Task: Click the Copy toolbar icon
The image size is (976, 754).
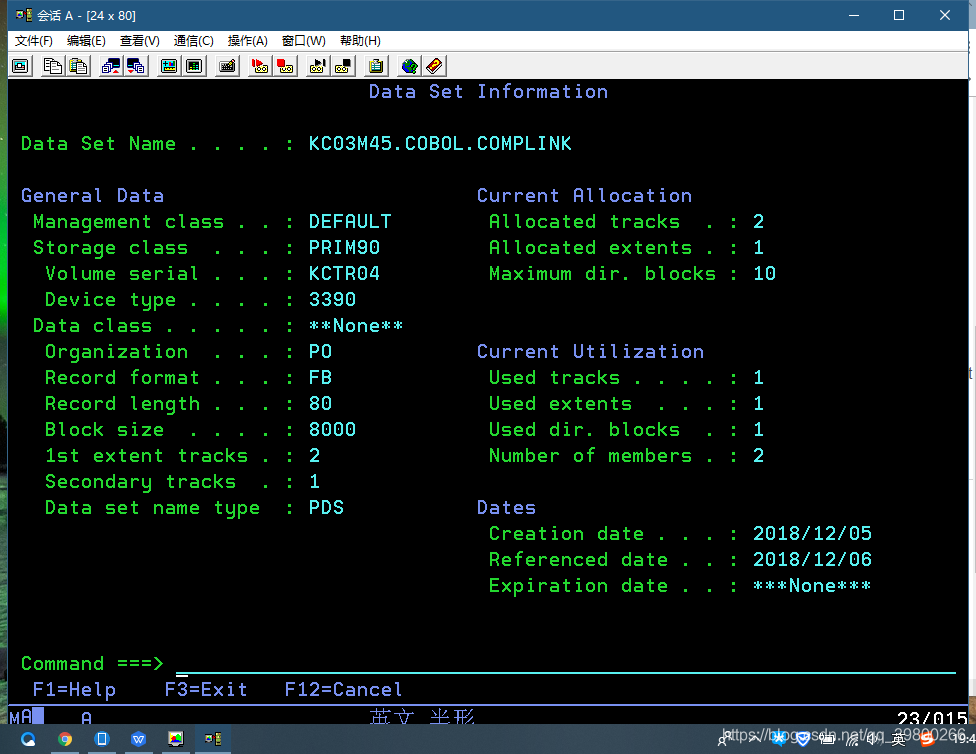Action: 53,66
